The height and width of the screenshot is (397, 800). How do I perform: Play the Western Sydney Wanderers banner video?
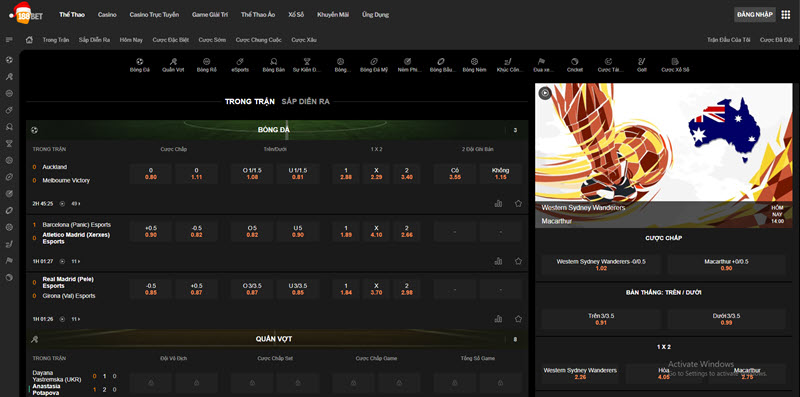pyautogui.click(x=545, y=93)
